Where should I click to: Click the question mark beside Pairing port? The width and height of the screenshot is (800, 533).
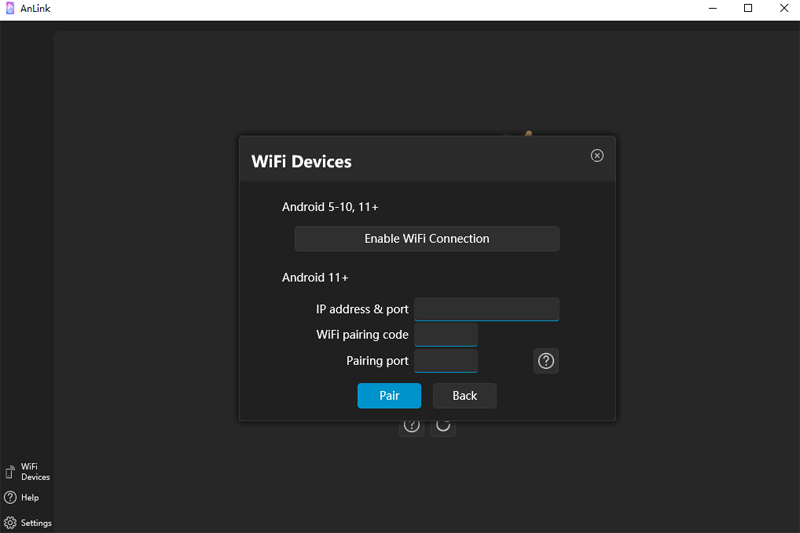(546, 361)
